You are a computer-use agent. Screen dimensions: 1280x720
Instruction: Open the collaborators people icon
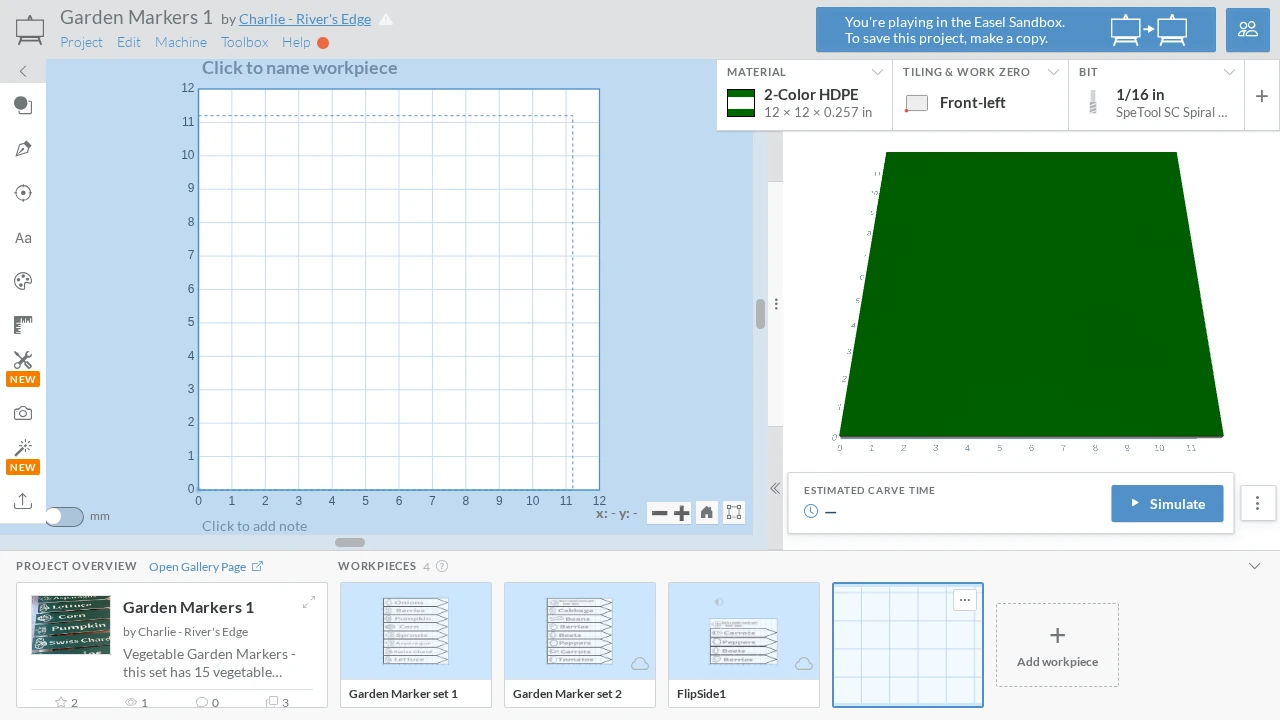point(1248,29)
